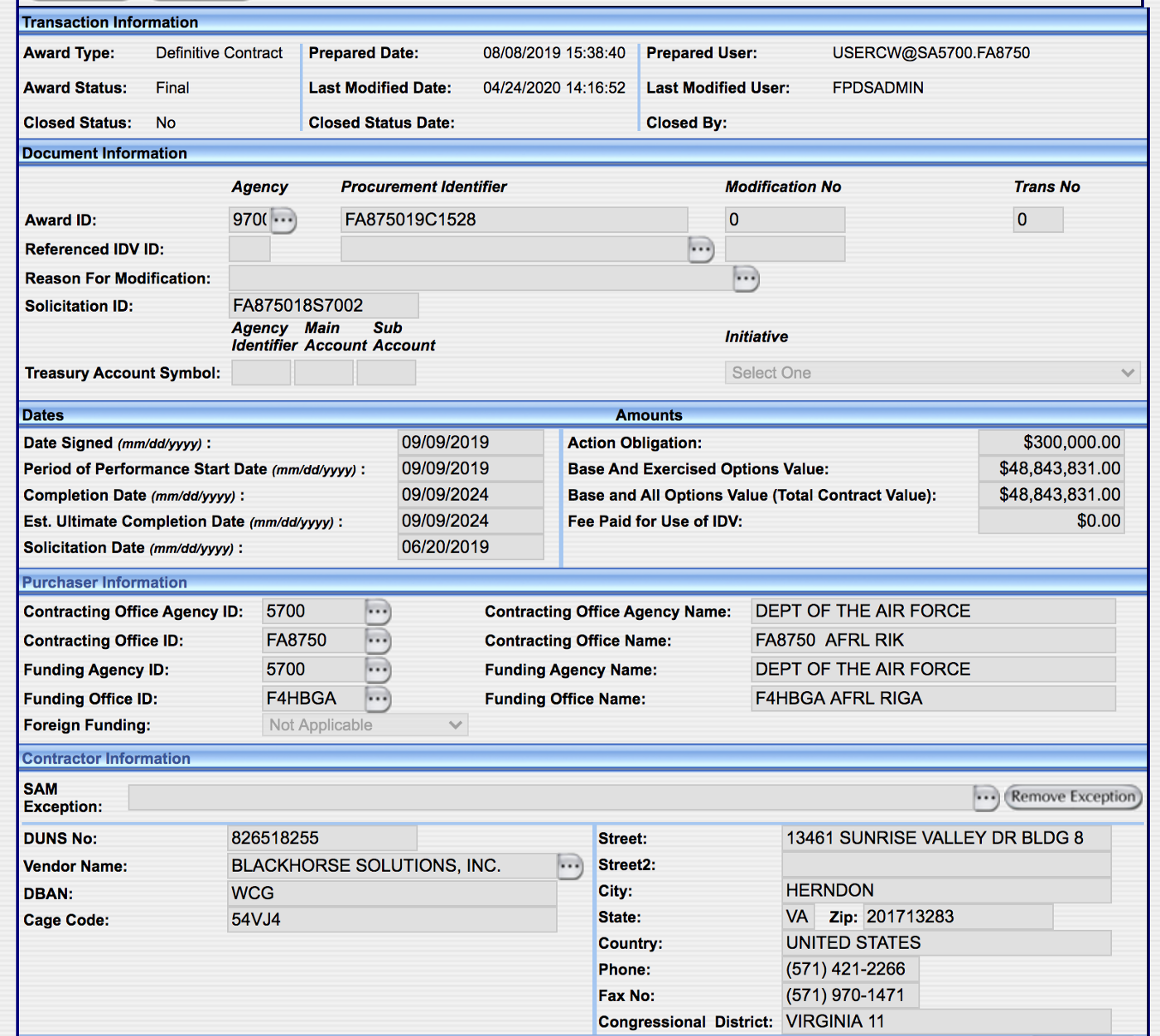Click the Procurement Identifier field FA875019C1528
The width and height of the screenshot is (1160, 1036).
coord(514,220)
